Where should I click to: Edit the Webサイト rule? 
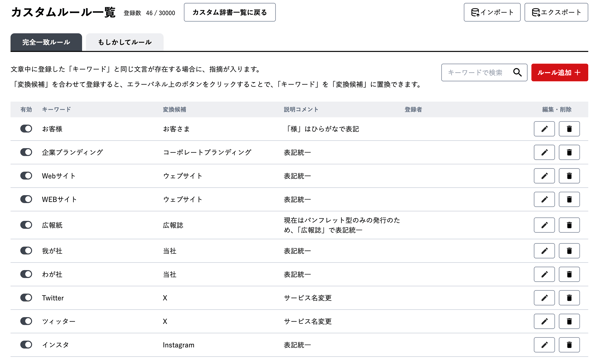pos(544,176)
